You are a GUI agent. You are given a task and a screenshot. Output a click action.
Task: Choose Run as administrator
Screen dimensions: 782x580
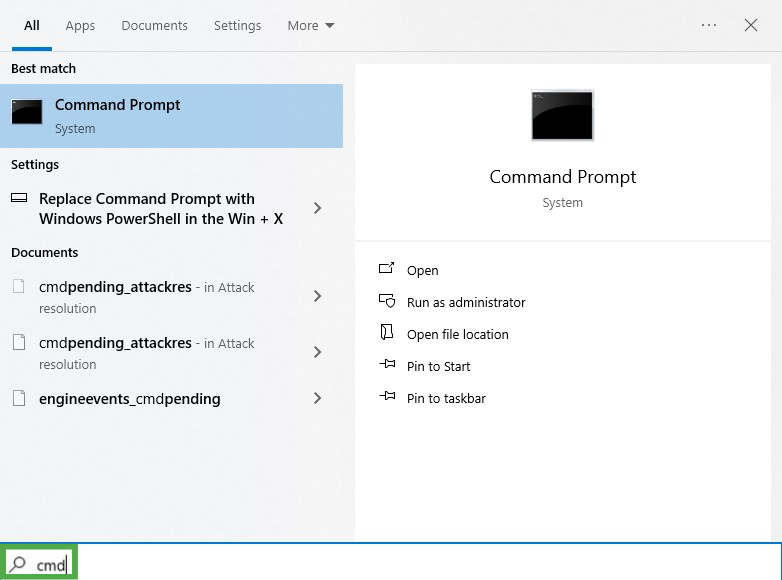(466, 302)
